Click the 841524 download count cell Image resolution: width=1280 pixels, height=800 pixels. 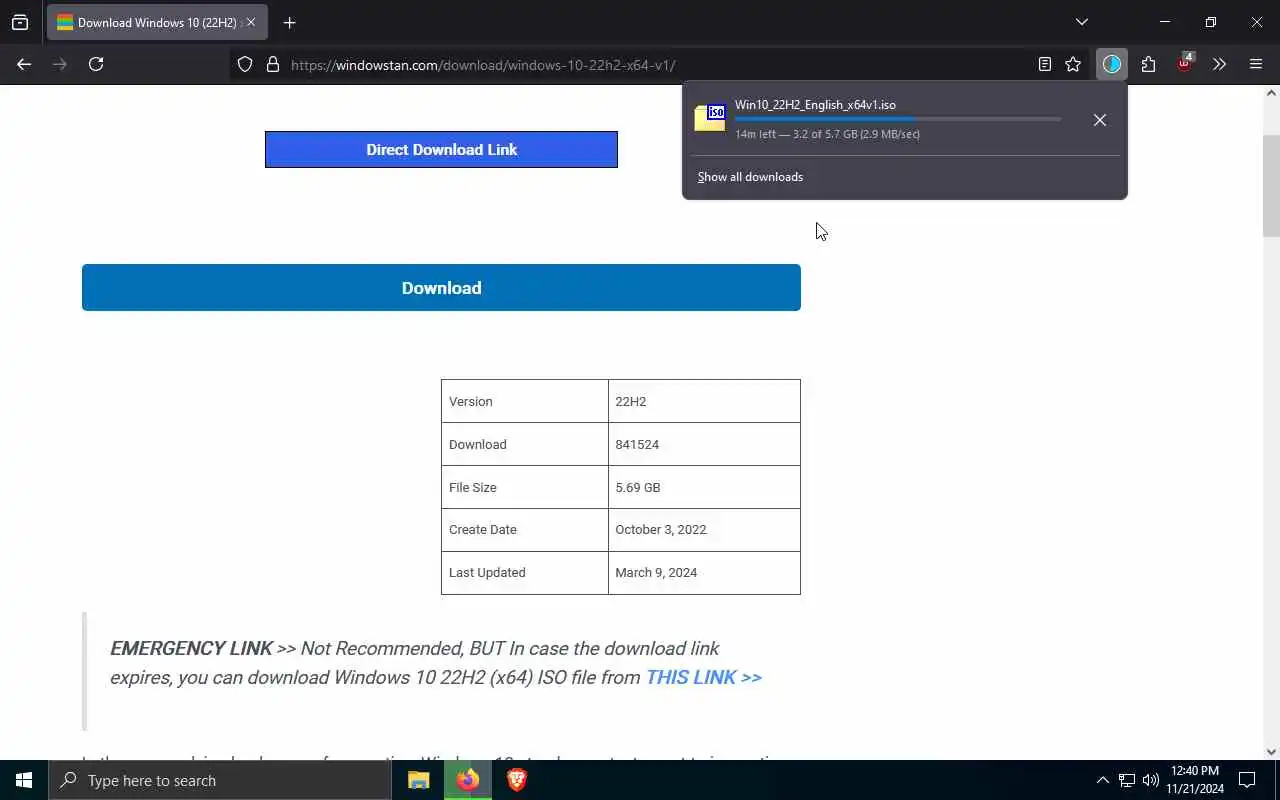coord(704,444)
